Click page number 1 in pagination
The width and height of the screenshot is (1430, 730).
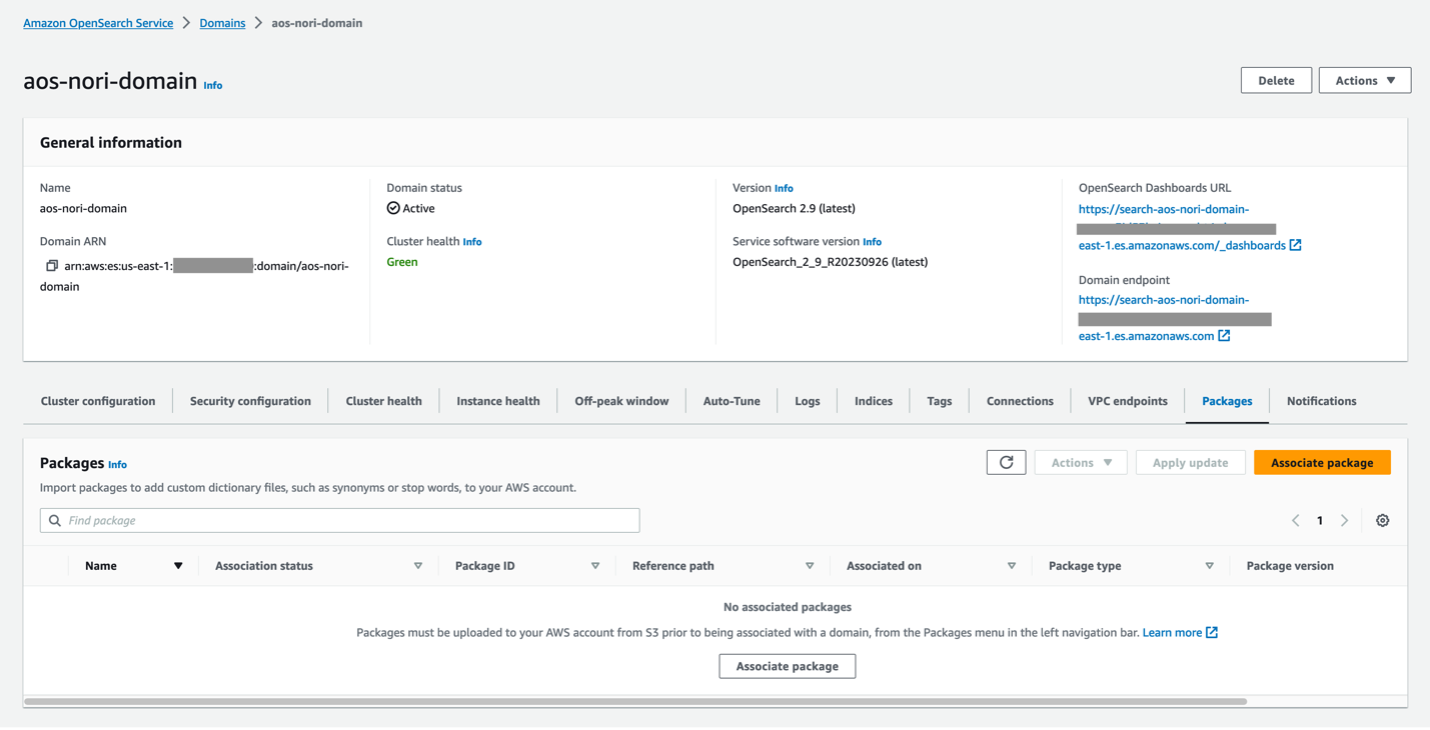click(x=1320, y=521)
